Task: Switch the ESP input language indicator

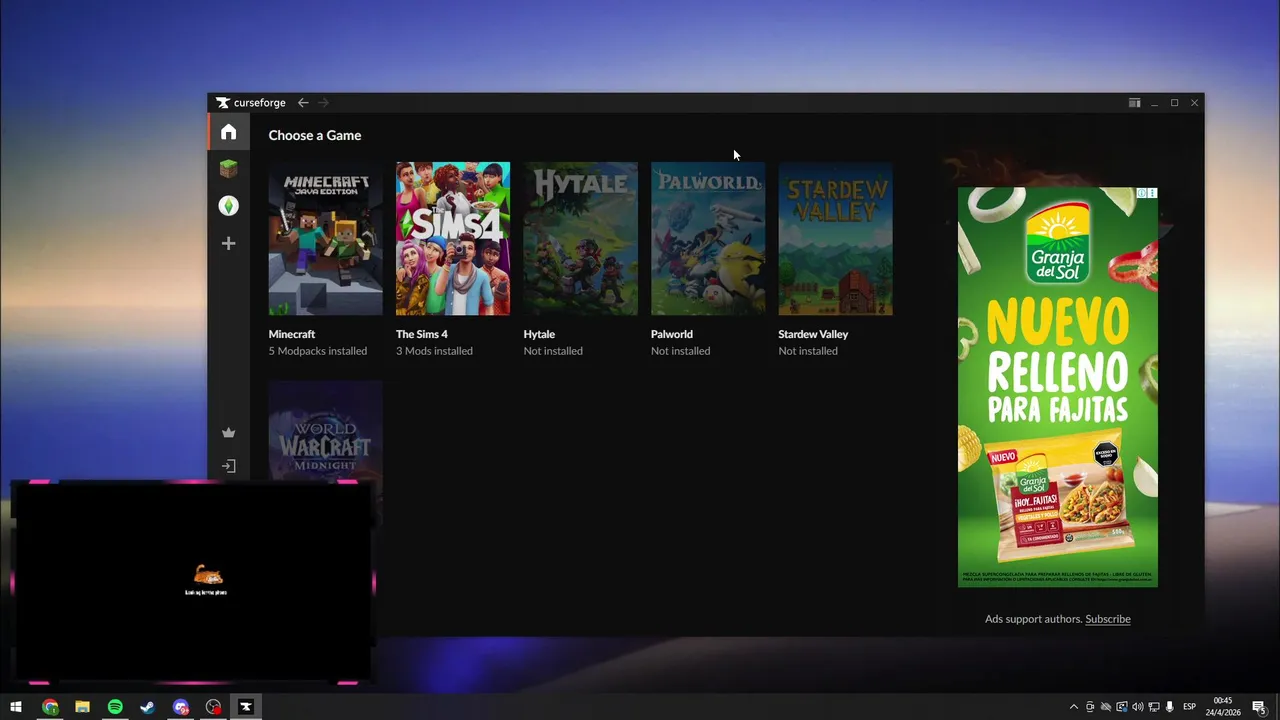Action: pyautogui.click(x=1190, y=707)
